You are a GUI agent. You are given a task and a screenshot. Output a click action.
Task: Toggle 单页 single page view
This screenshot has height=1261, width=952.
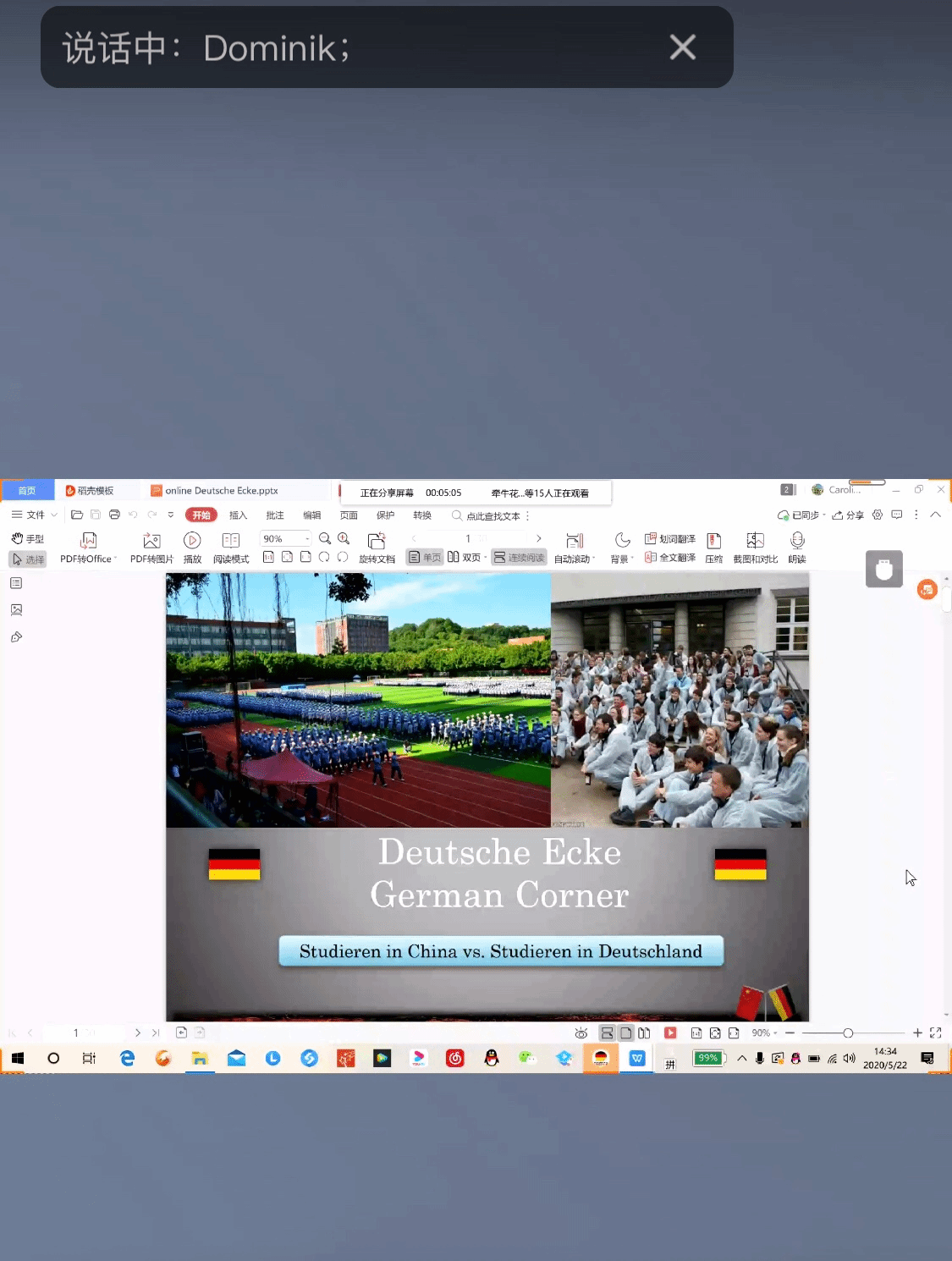[x=425, y=558]
